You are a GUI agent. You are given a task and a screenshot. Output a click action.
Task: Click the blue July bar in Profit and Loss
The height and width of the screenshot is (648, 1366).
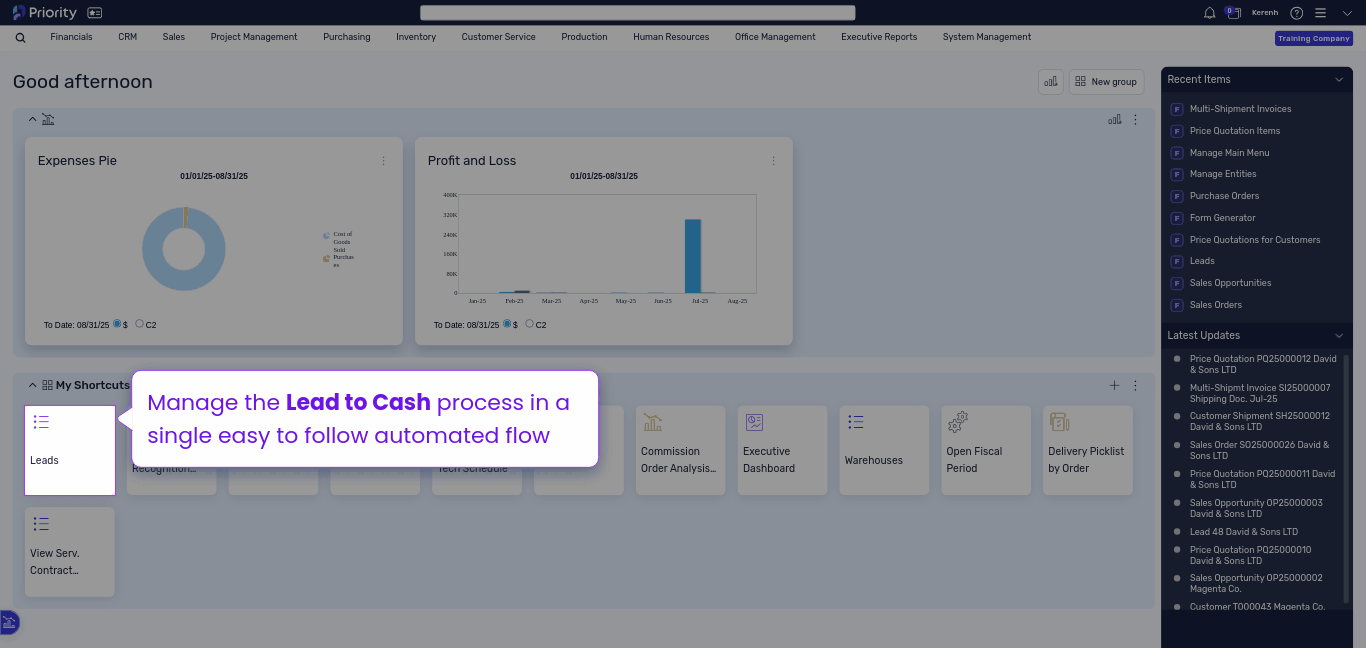click(692, 256)
